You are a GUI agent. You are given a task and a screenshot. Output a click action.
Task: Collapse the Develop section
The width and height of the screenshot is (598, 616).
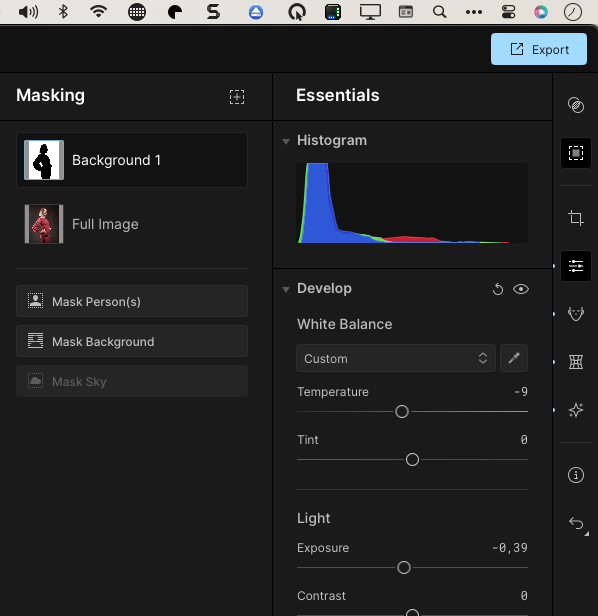click(286, 290)
